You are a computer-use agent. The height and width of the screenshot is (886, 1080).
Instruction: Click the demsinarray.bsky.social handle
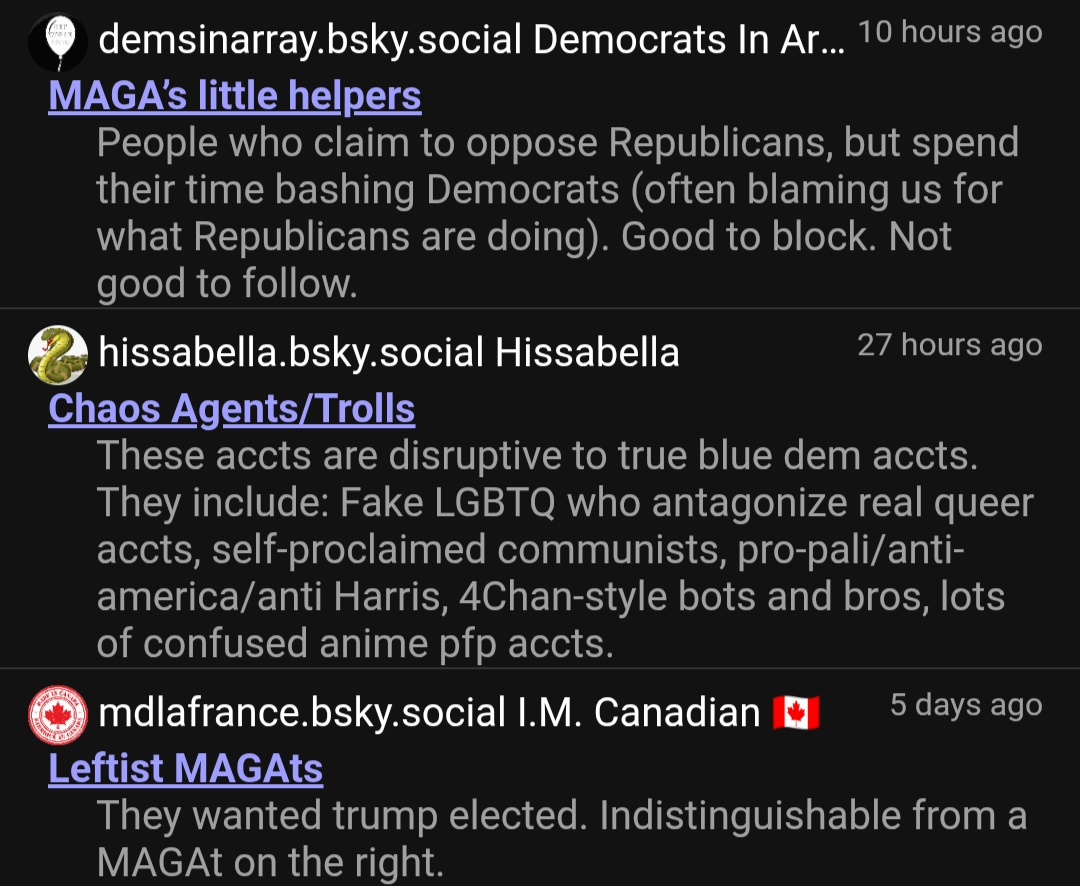pyautogui.click(x=311, y=40)
